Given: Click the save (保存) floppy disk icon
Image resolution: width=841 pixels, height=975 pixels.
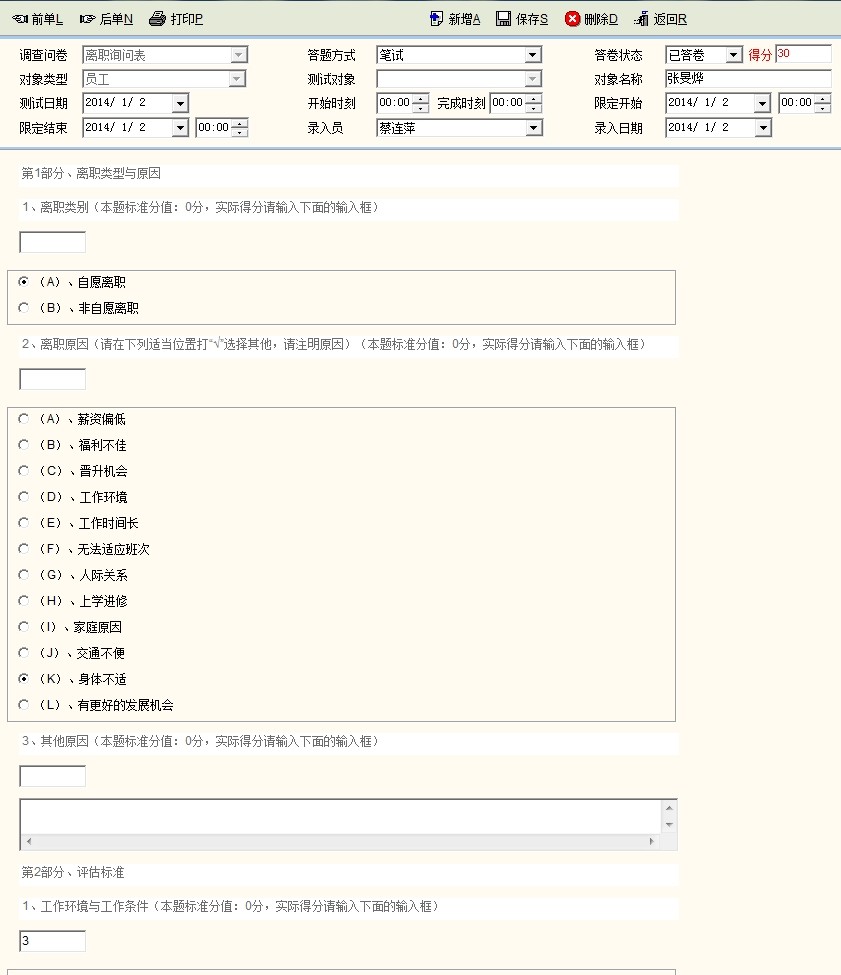Looking at the screenshot, I should 504,19.
